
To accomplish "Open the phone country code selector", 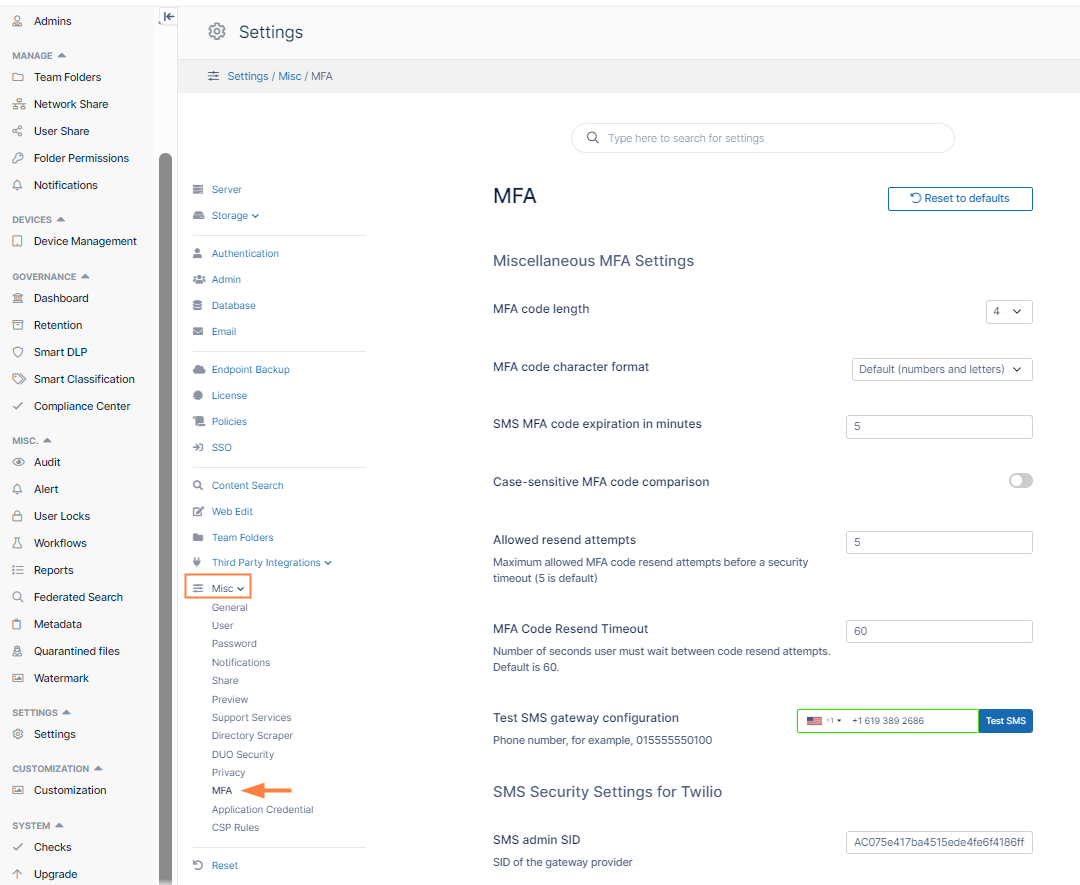I will coord(824,720).
